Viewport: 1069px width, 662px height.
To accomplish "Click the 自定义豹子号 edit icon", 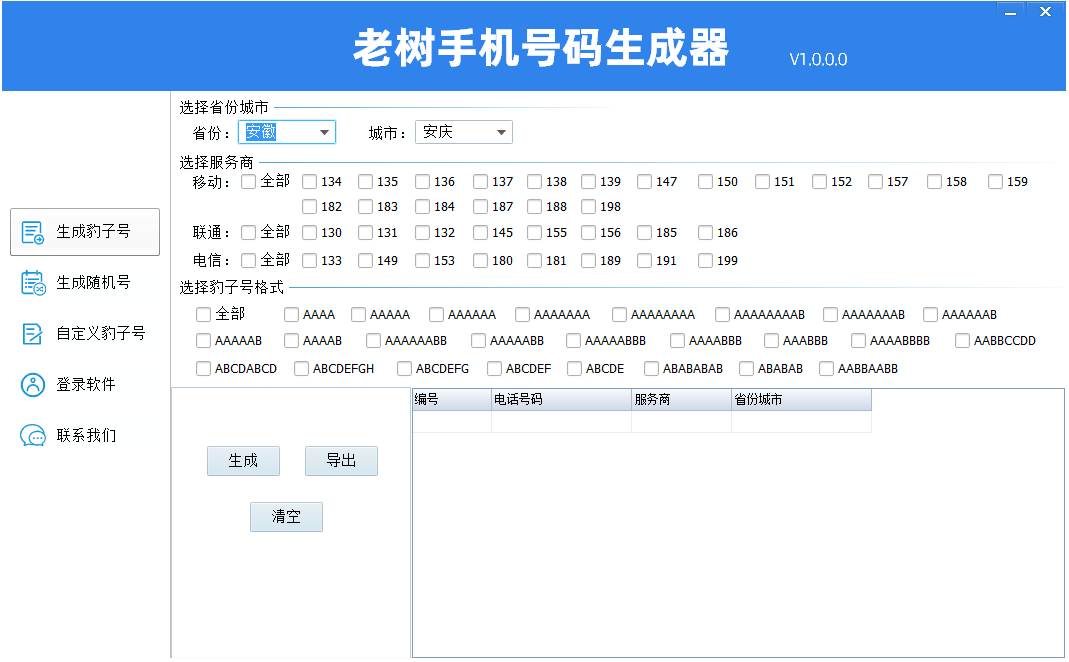I will (x=32, y=334).
